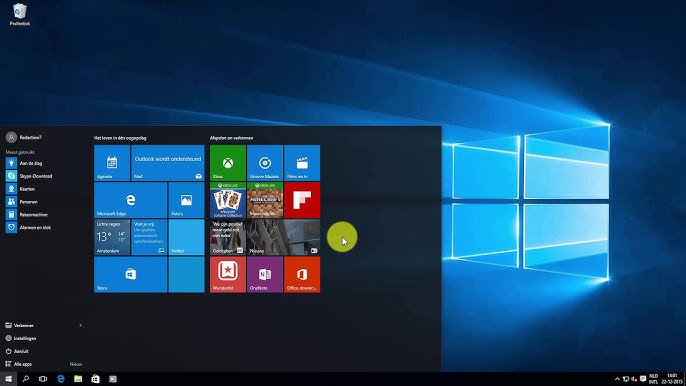Open the Films en tv tile
Viewport: 686px width, 386px height.
[x=302, y=163]
